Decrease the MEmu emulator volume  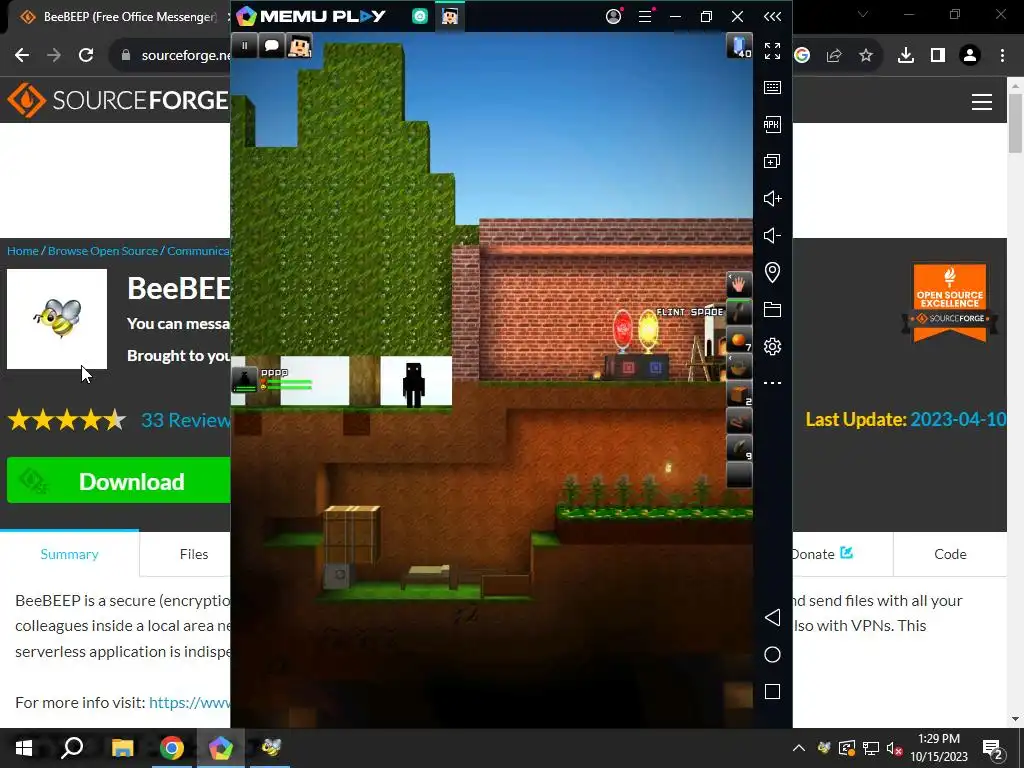pos(773,235)
